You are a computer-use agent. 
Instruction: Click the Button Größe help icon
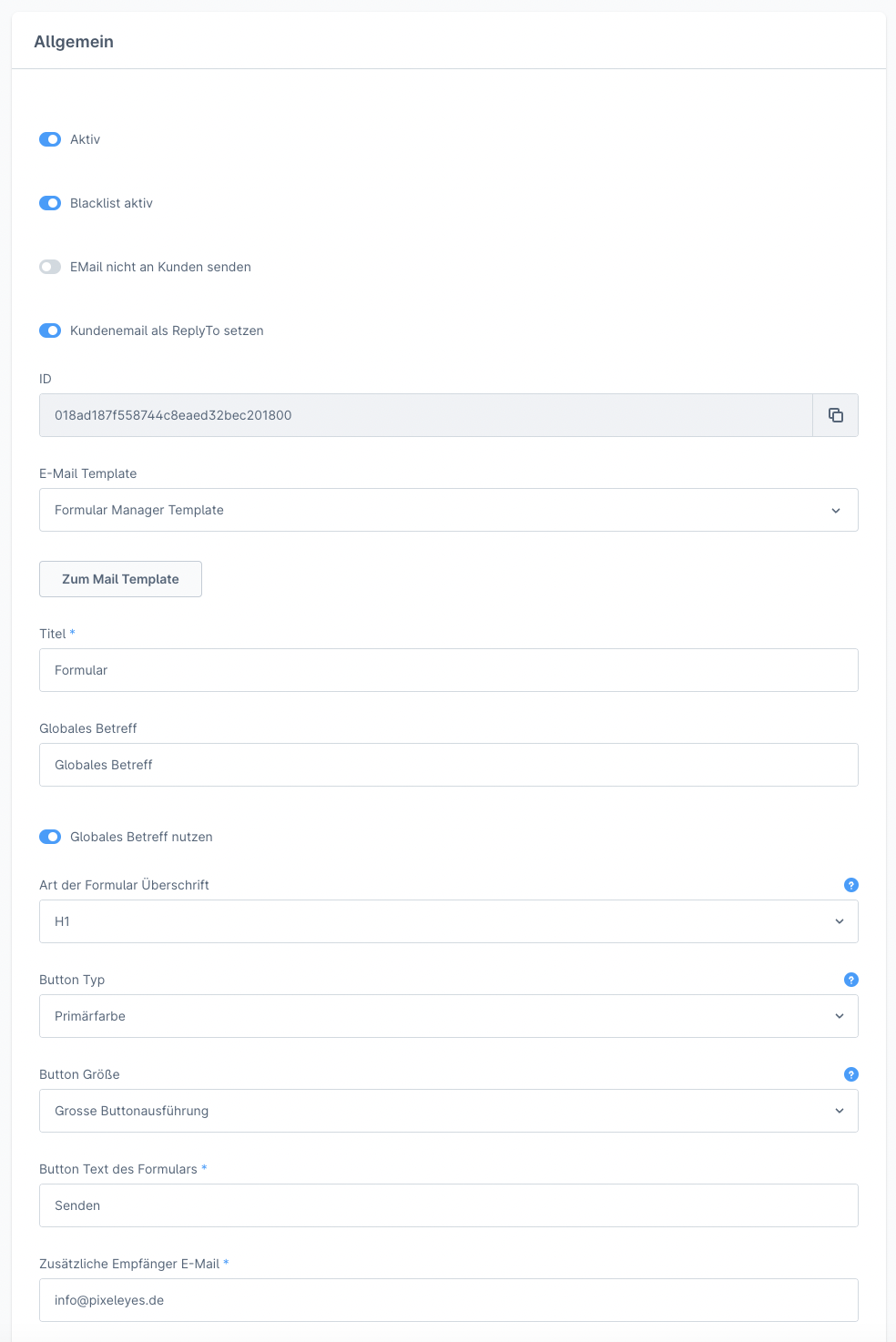850,1074
